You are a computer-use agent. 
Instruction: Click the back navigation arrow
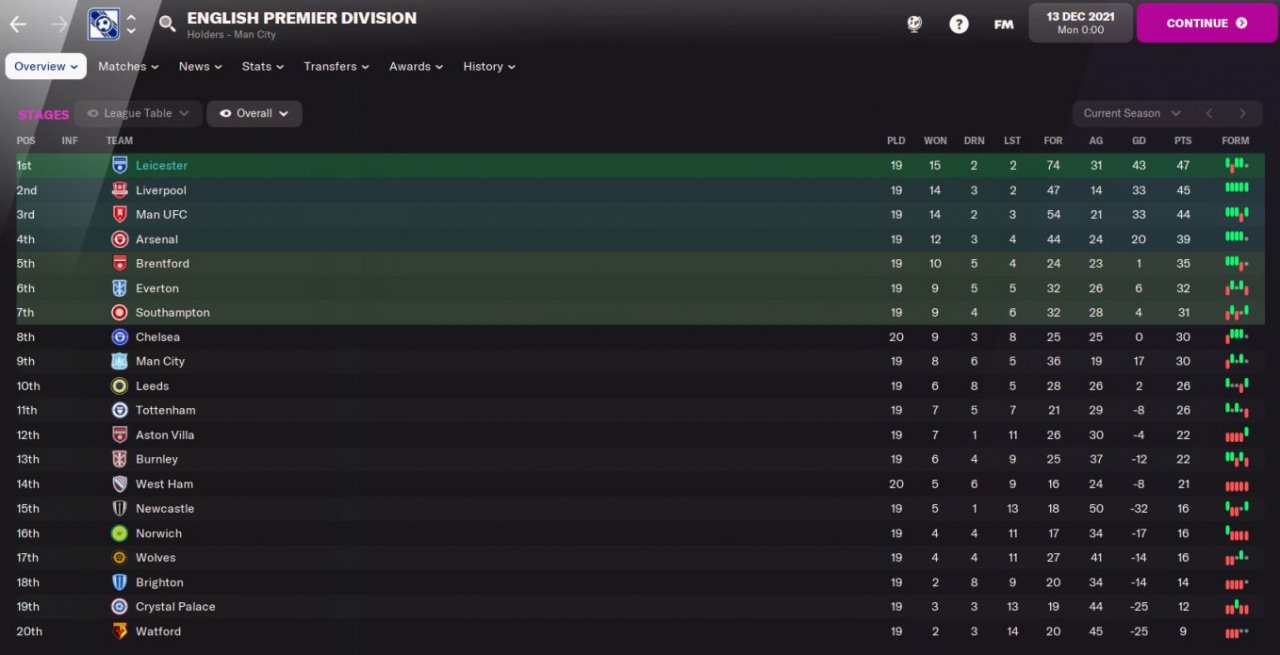pyautogui.click(x=18, y=23)
